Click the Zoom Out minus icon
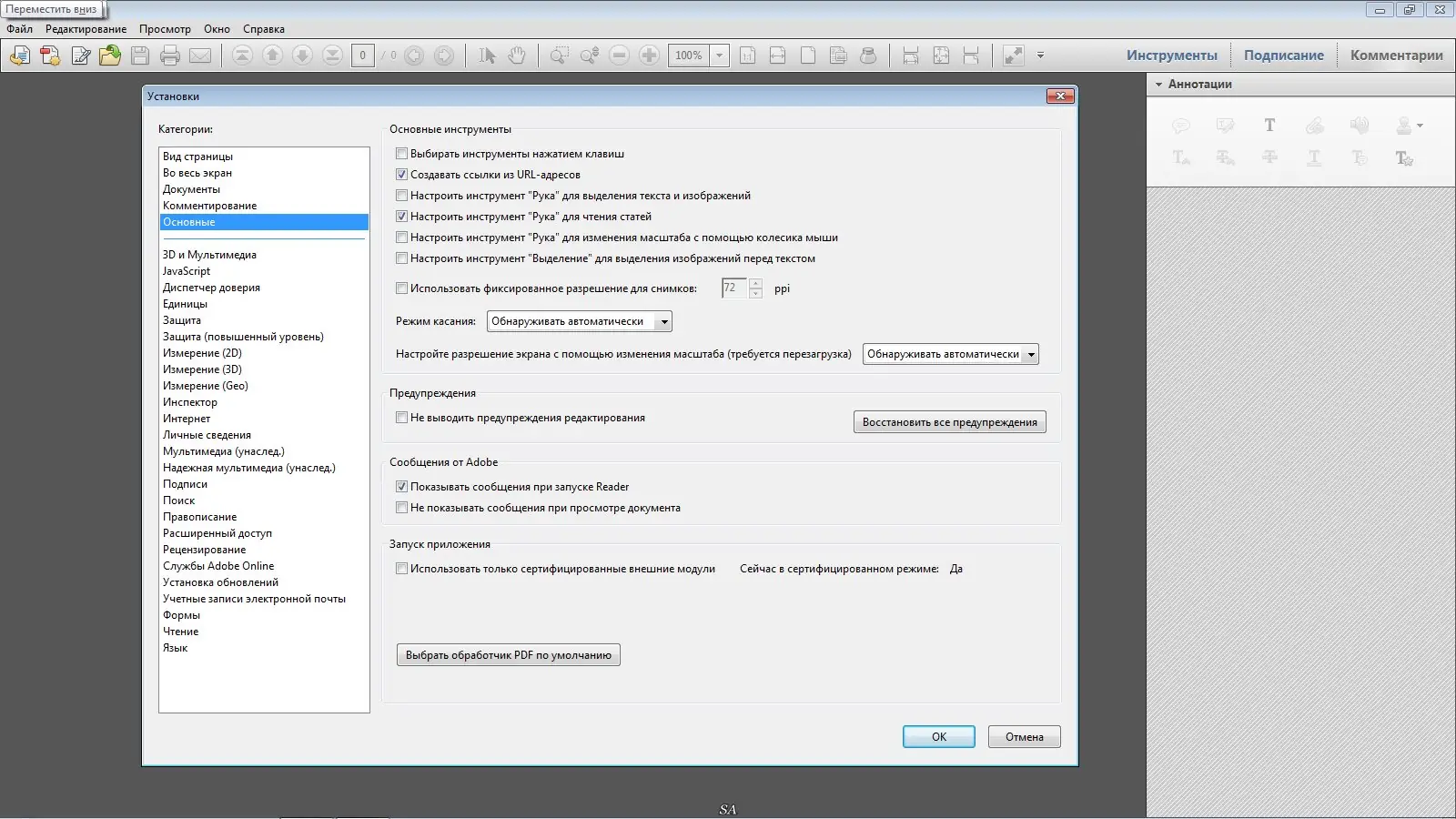The width and height of the screenshot is (1456, 819). (x=620, y=56)
